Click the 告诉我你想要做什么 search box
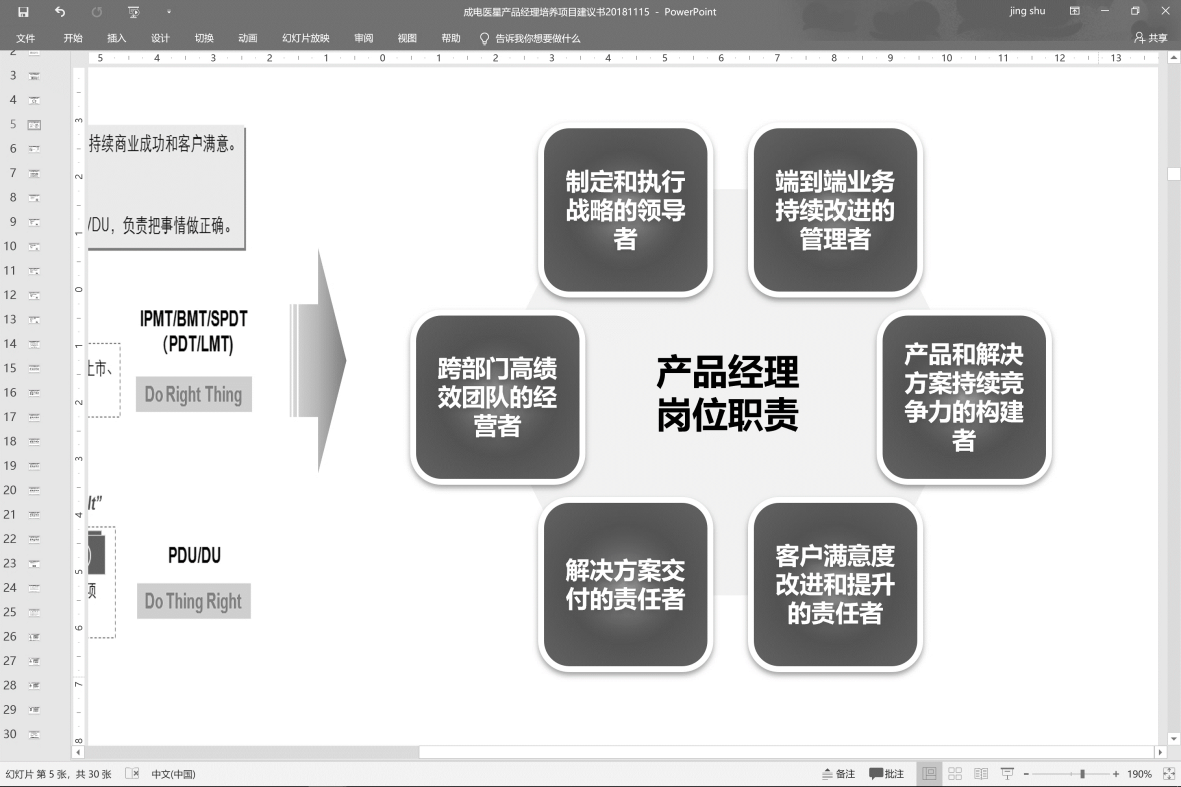The image size is (1181, 787). coord(537,38)
